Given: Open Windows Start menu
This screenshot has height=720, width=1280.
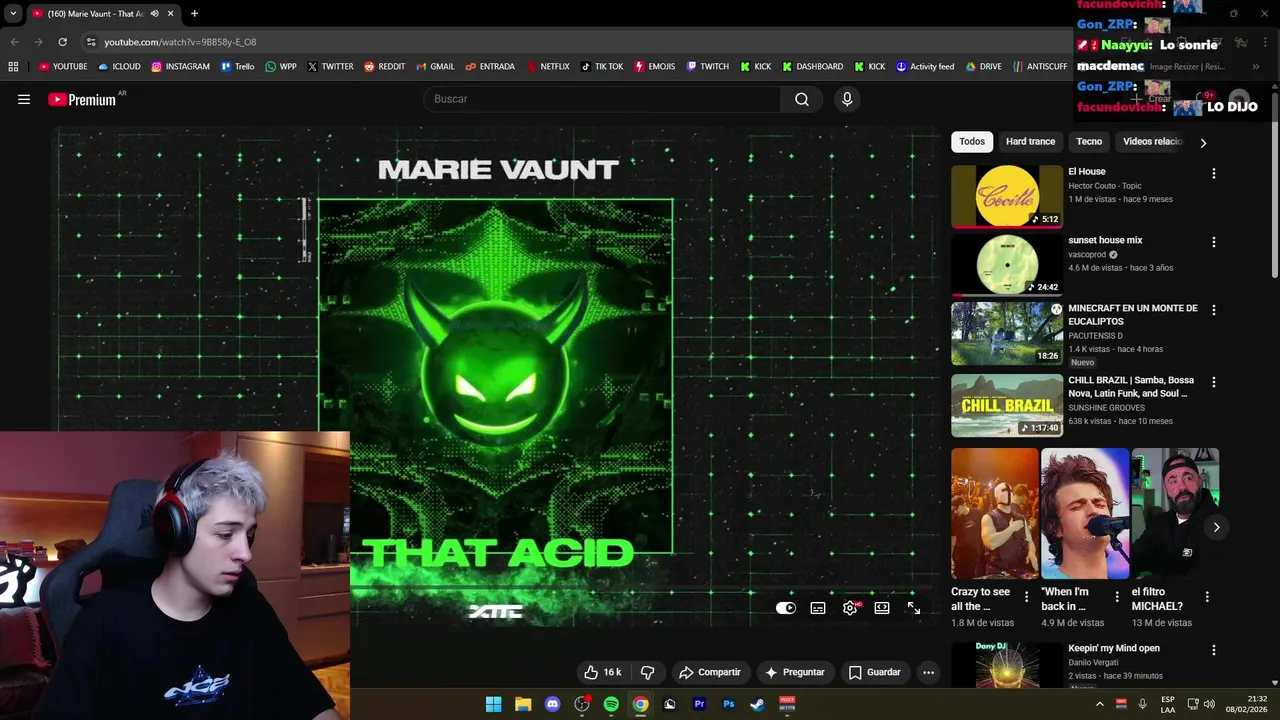Looking at the screenshot, I should [x=493, y=704].
